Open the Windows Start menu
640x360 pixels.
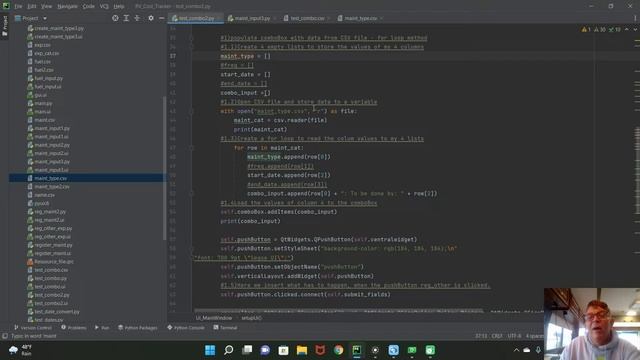(210, 350)
